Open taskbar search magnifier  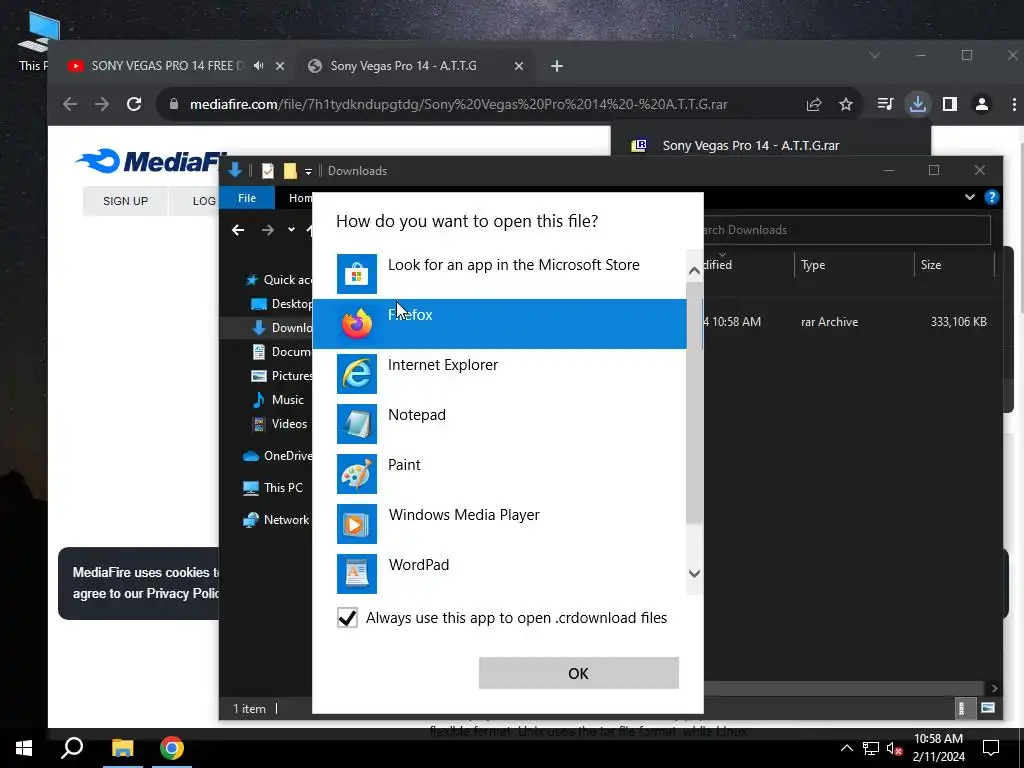pyautogui.click(x=72, y=748)
